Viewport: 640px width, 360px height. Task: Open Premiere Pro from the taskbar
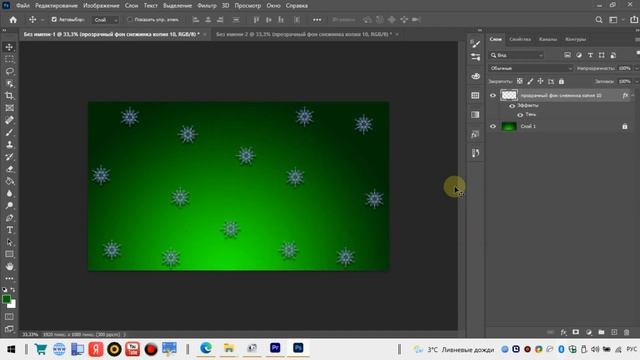(x=275, y=348)
